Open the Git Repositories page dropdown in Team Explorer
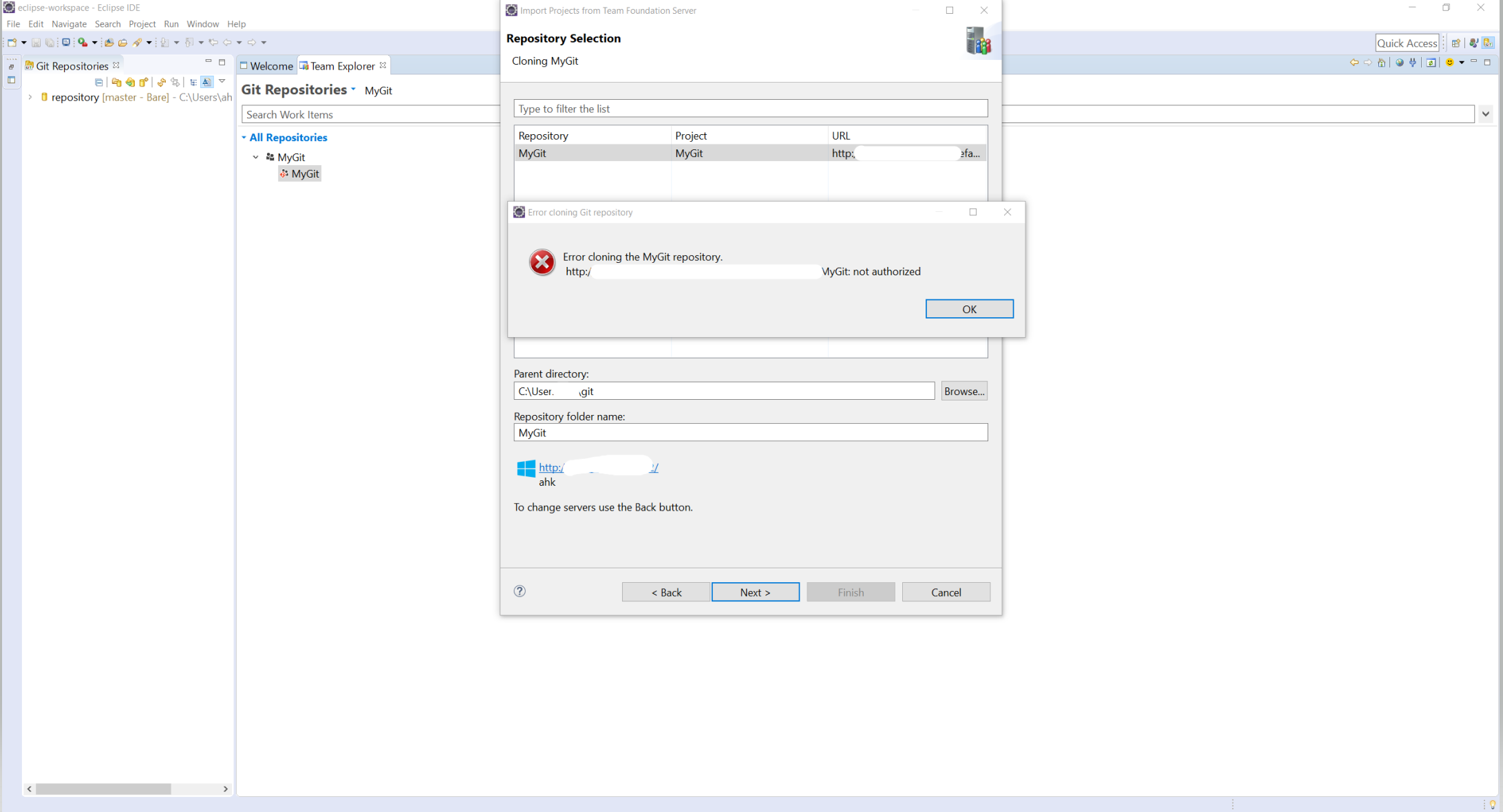This screenshot has width=1503, height=812. [x=354, y=89]
